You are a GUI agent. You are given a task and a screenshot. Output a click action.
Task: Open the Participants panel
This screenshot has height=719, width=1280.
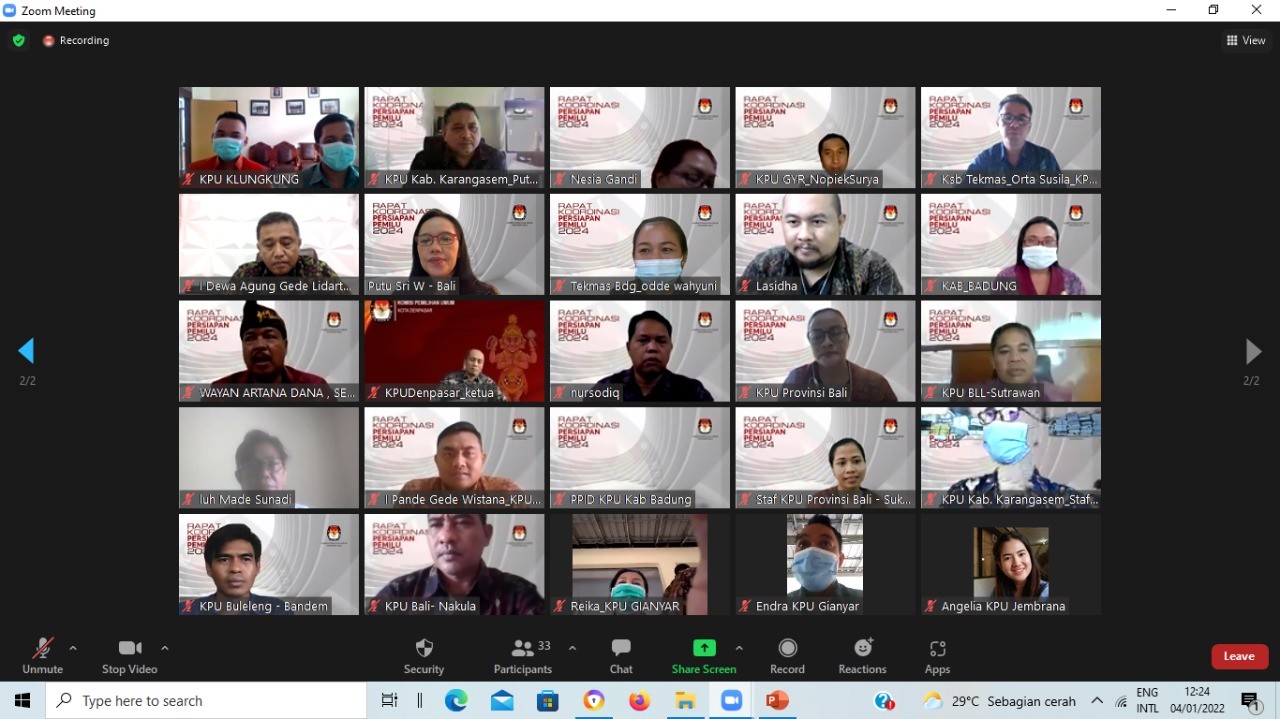(x=522, y=655)
